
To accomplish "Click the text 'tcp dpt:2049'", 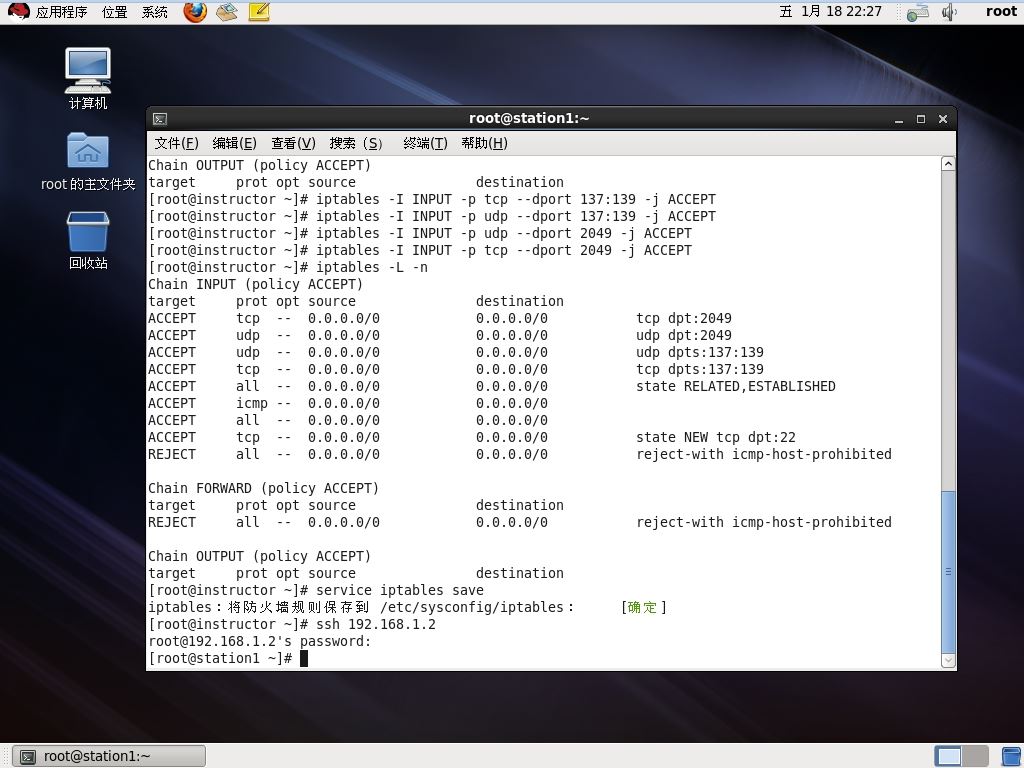I will coord(684,319).
